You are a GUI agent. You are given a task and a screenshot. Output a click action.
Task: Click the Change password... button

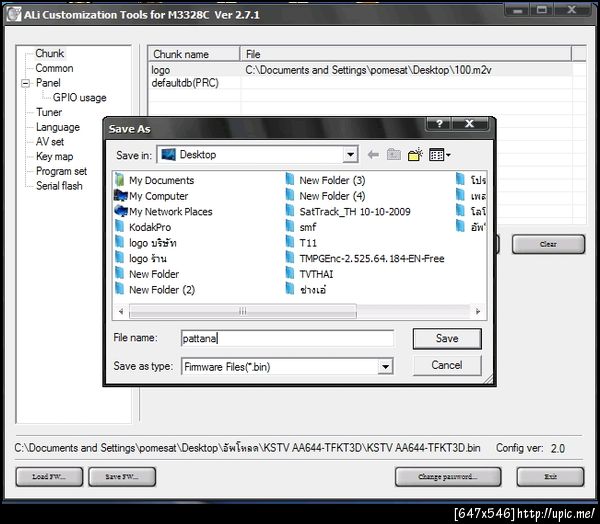448,477
